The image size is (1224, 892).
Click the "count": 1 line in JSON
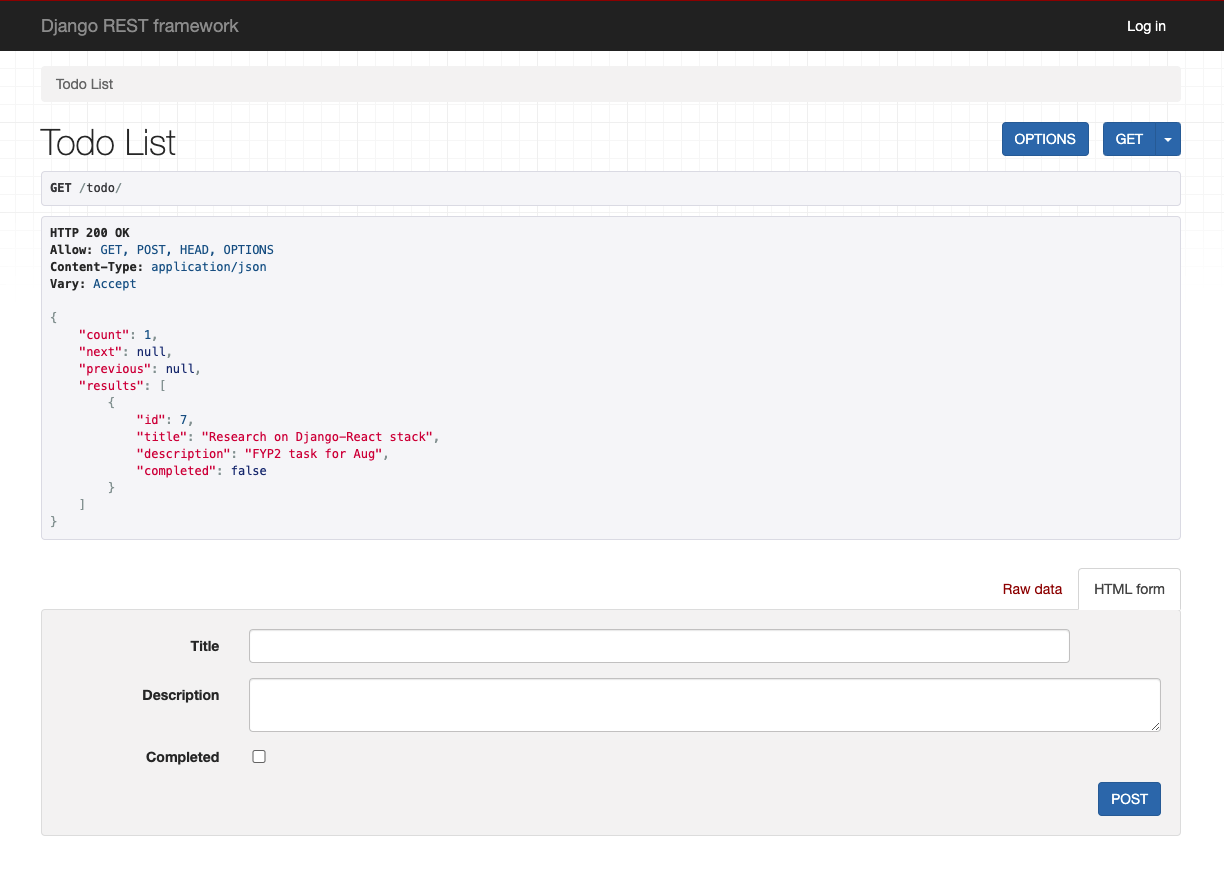118,335
